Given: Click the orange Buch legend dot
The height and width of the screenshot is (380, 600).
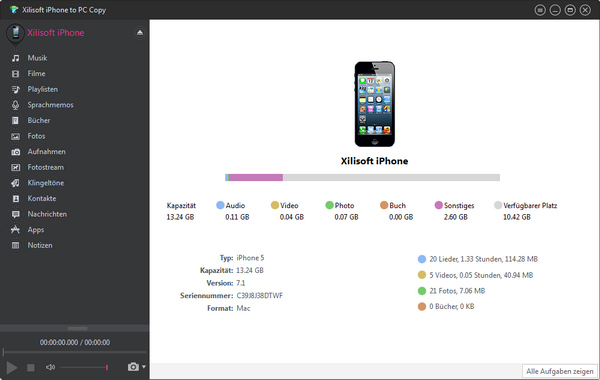Looking at the screenshot, I should pyautogui.click(x=384, y=205).
